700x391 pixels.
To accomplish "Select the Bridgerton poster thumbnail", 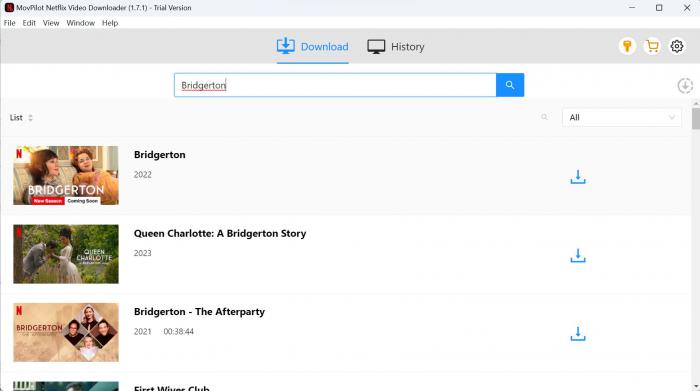I will click(x=66, y=175).
